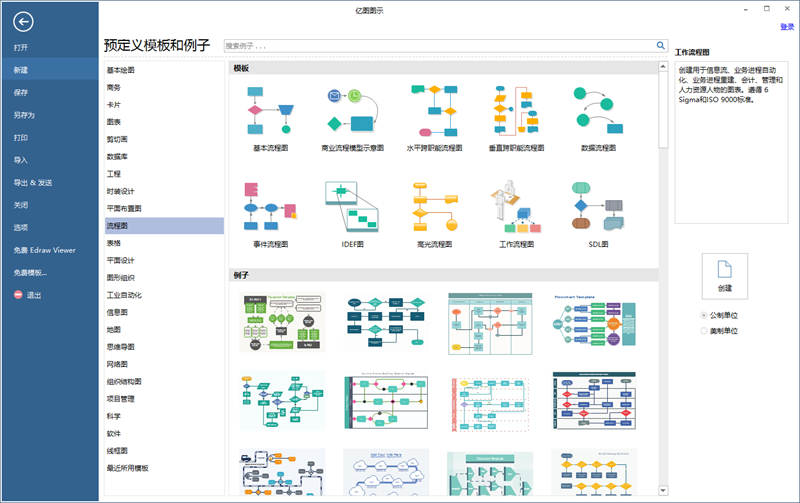
Task: Select the 基本流程图 template icon
Action: click(270, 111)
